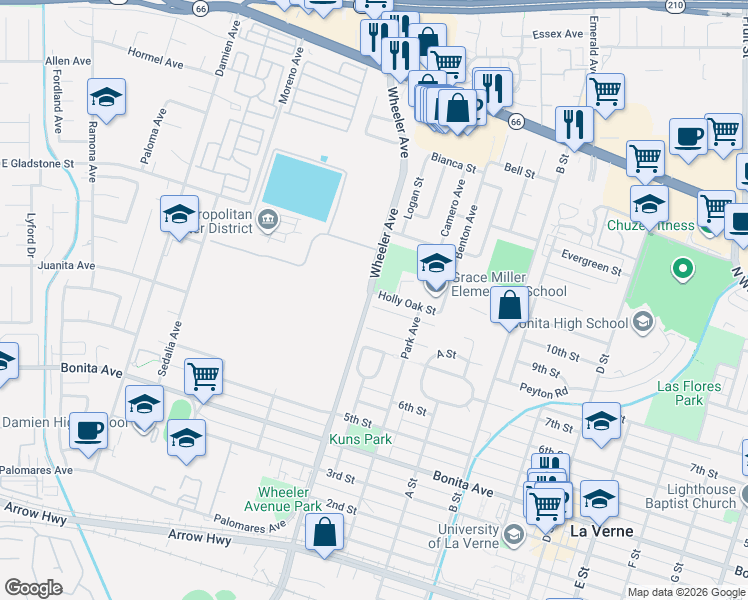The image size is (748, 600).
Task: Open the Bonita High School pin icon
Action: 643,323
